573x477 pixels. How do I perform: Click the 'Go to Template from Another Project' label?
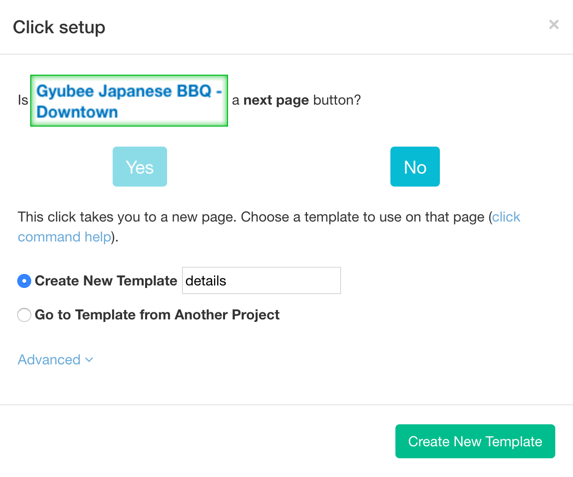(157, 315)
